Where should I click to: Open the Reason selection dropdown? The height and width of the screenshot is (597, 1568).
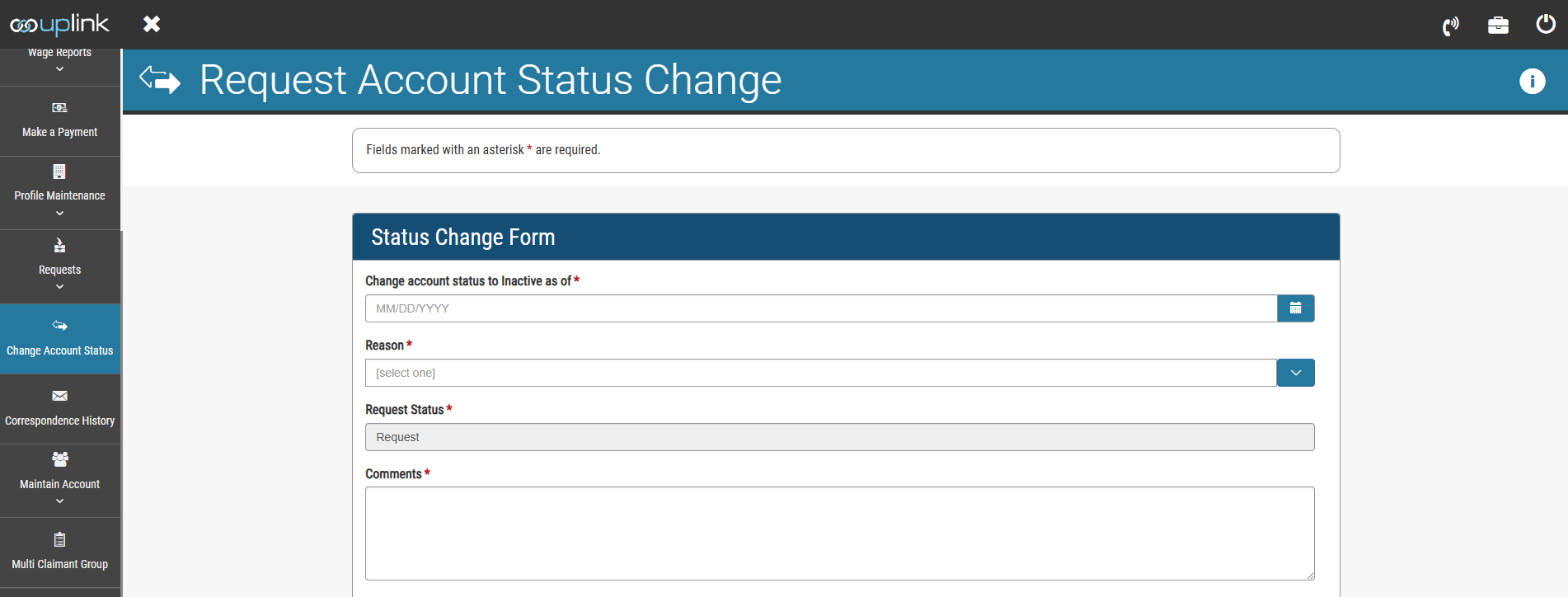(x=1295, y=373)
